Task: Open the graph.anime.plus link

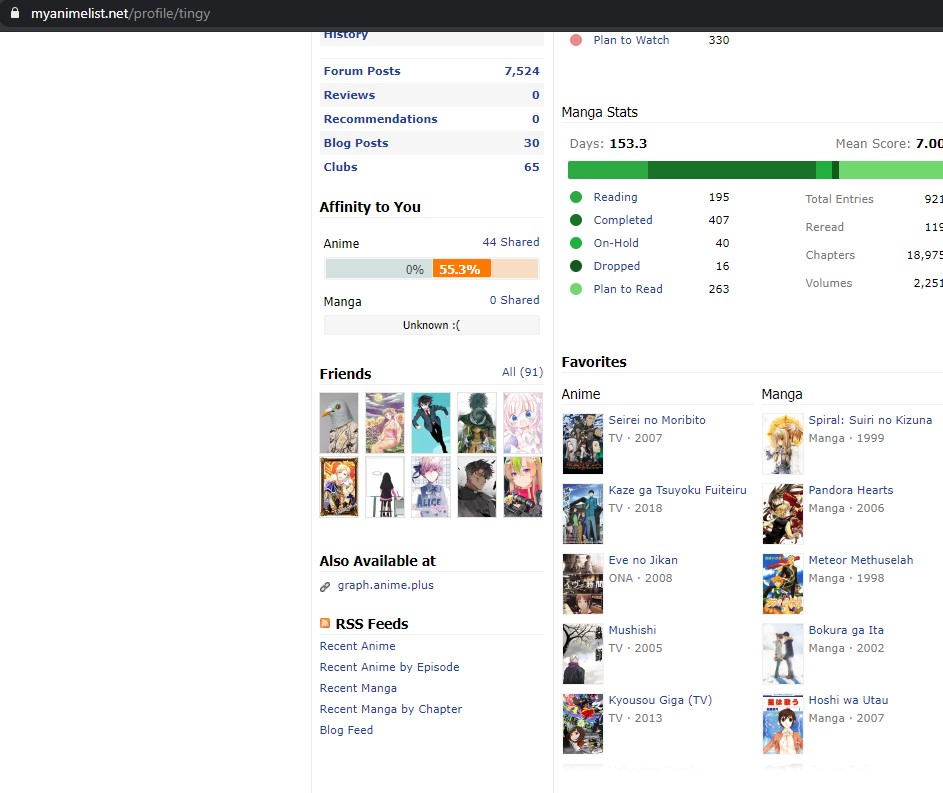Action: 385,586
